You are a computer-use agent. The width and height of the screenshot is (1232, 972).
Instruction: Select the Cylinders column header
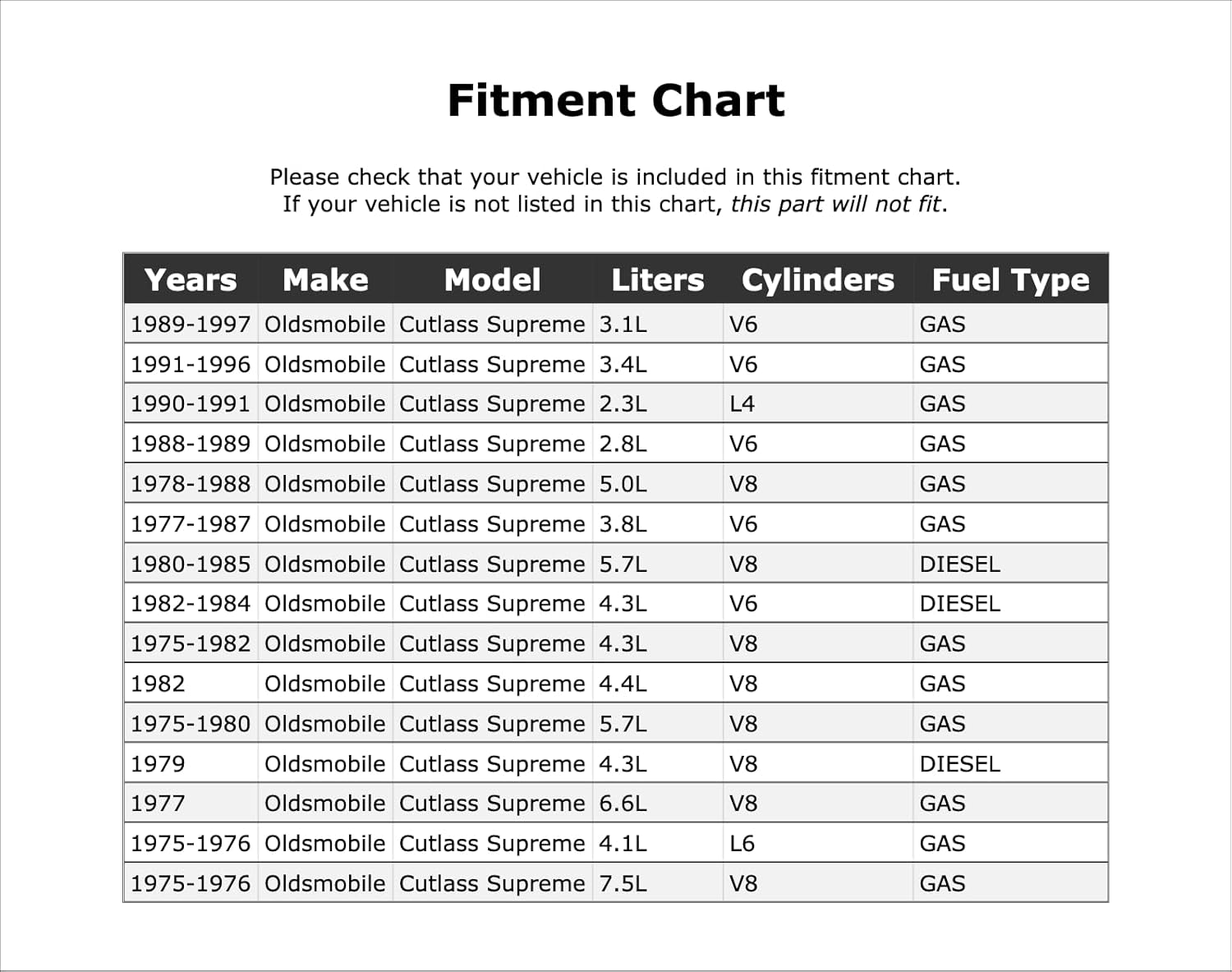[x=817, y=280]
